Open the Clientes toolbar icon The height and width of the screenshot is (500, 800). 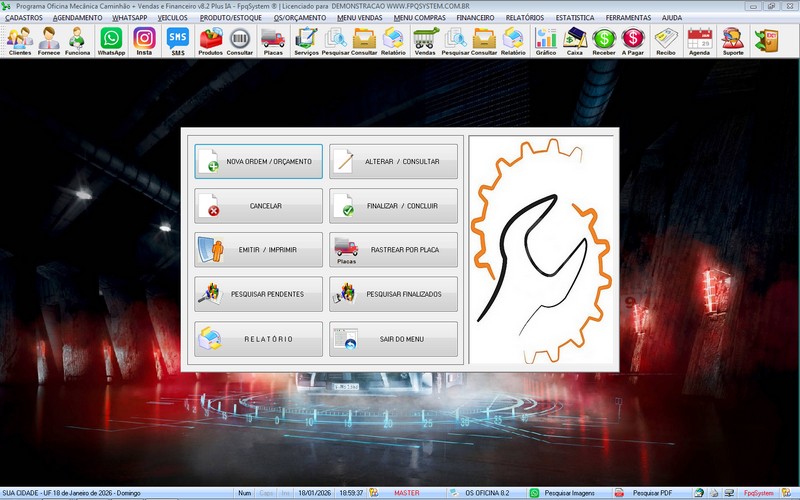[x=20, y=41]
